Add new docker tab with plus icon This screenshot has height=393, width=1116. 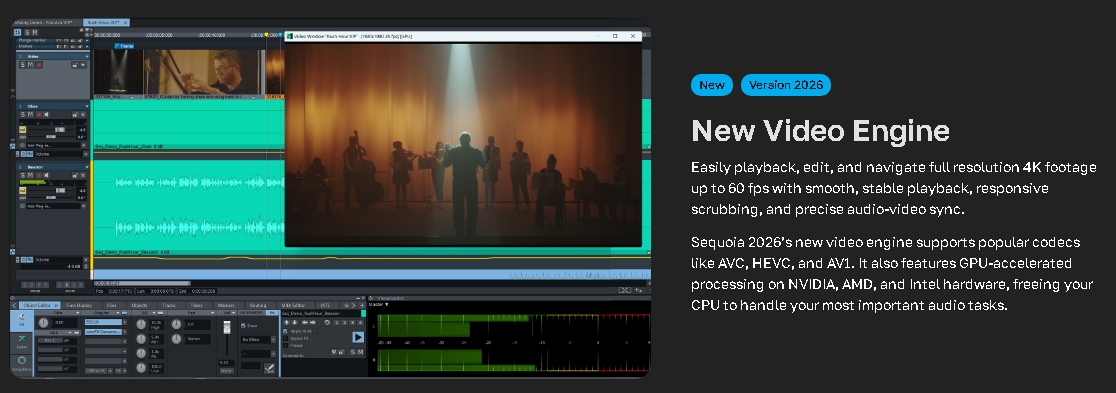click(362, 305)
